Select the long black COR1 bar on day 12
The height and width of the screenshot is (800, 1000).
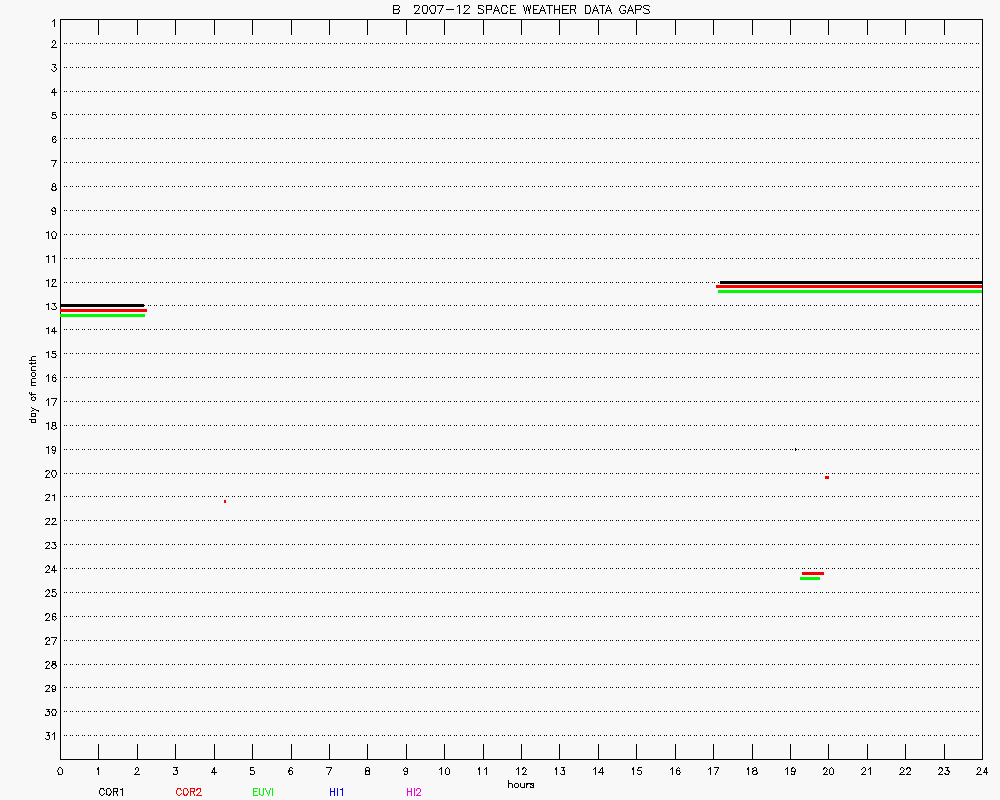point(850,282)
